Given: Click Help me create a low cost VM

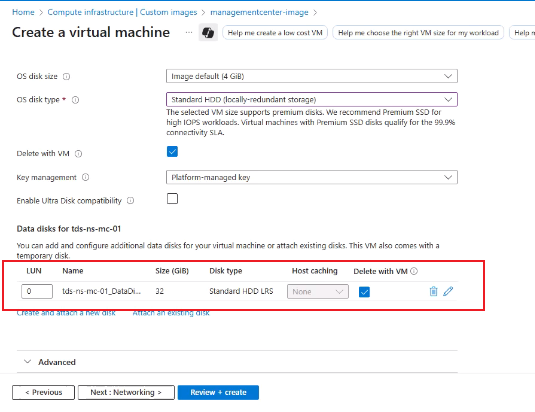Looking at the screenshot, I should (x=275, y=33).
